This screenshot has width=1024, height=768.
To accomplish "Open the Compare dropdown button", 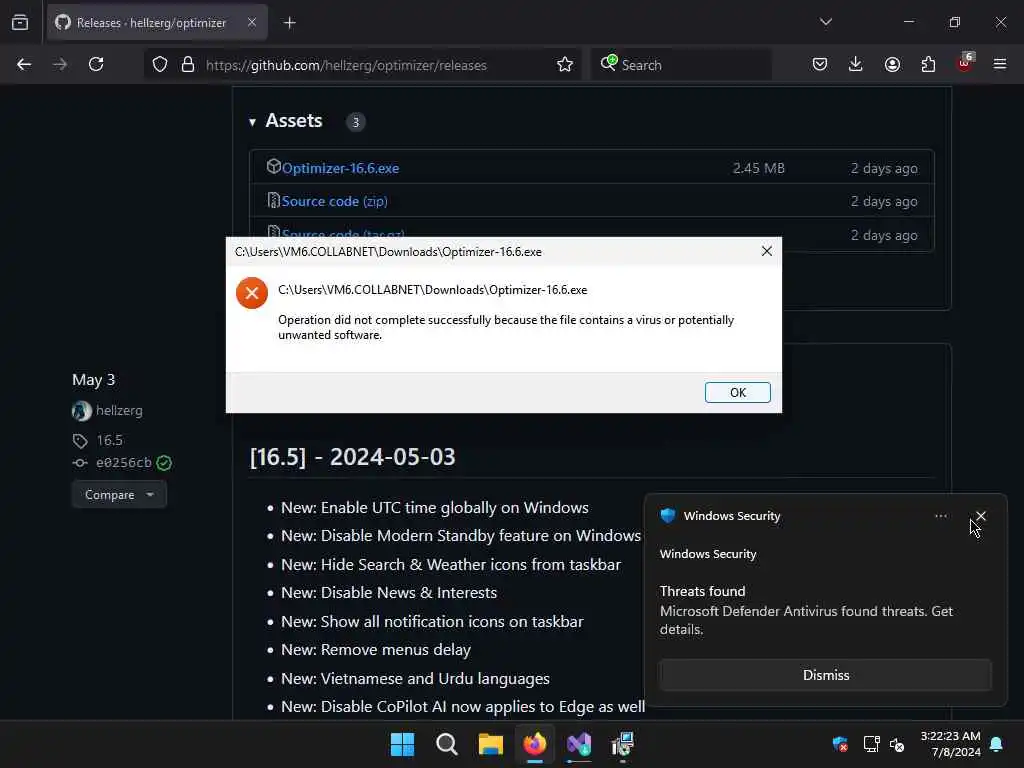I will coord(119,494).
